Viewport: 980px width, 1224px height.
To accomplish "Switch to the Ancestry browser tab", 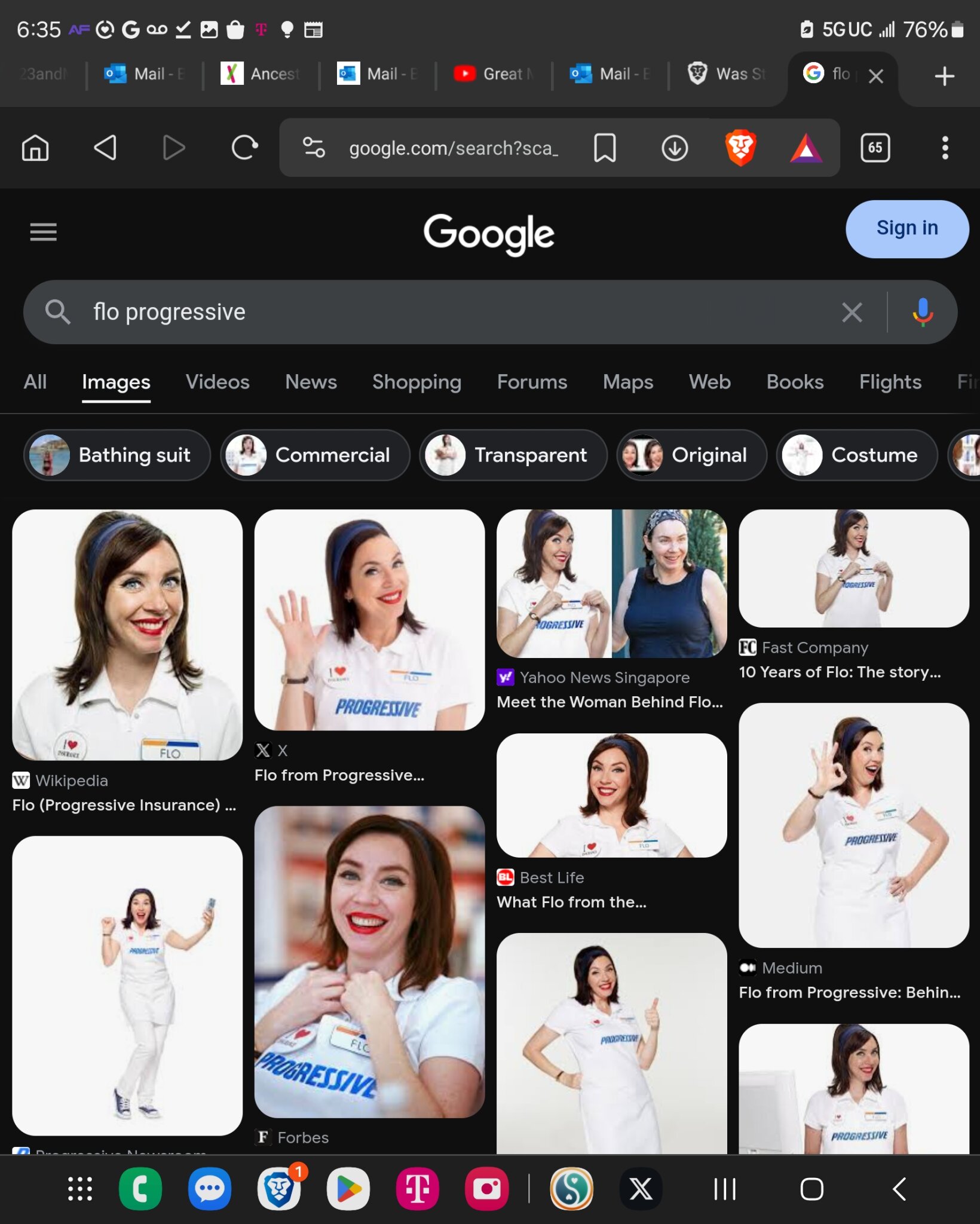I will 261,74.
